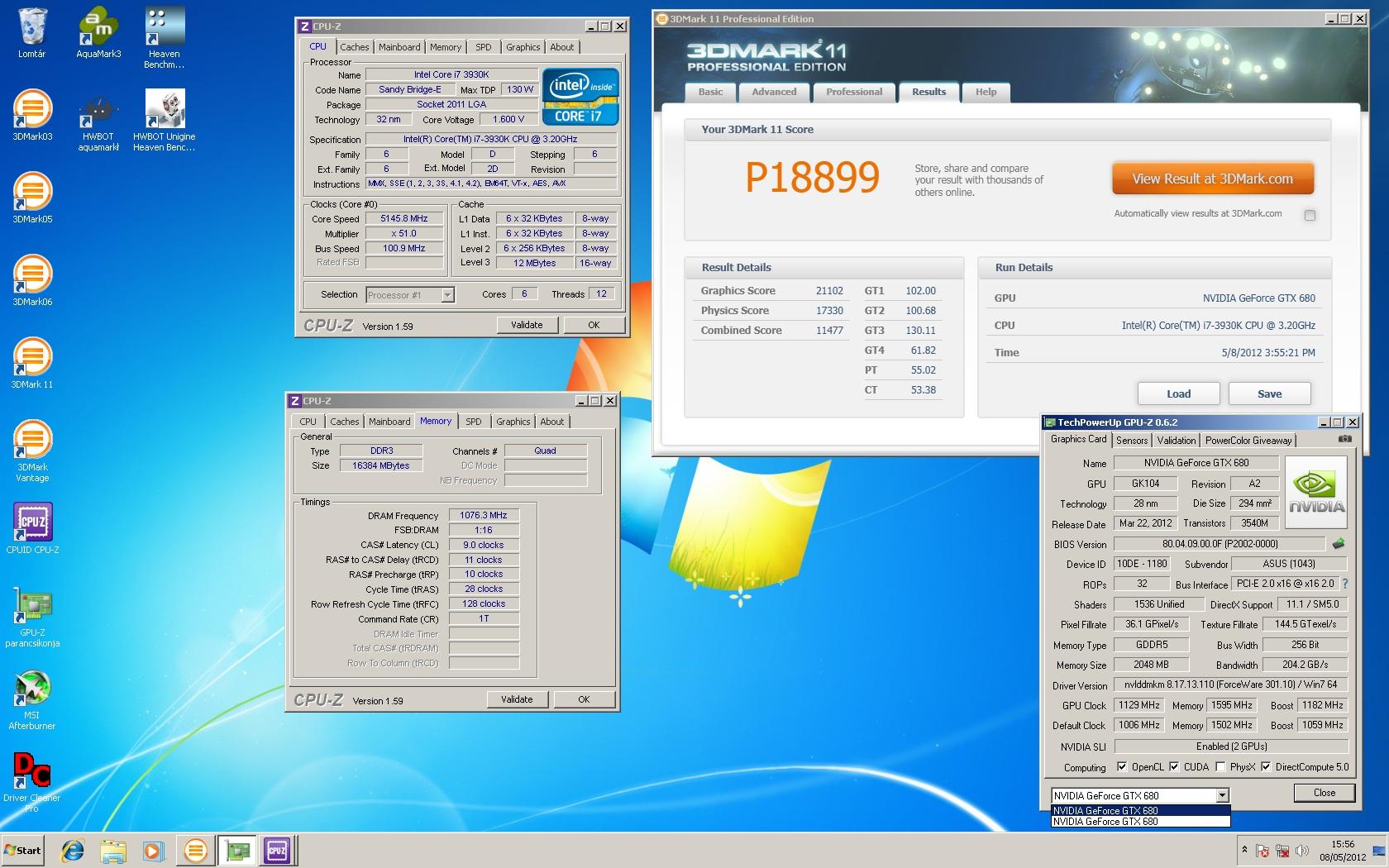
Task: Open the Heaven Benchmark desktop shortcut
Action: pyautogui.click(x=165, y=38)
